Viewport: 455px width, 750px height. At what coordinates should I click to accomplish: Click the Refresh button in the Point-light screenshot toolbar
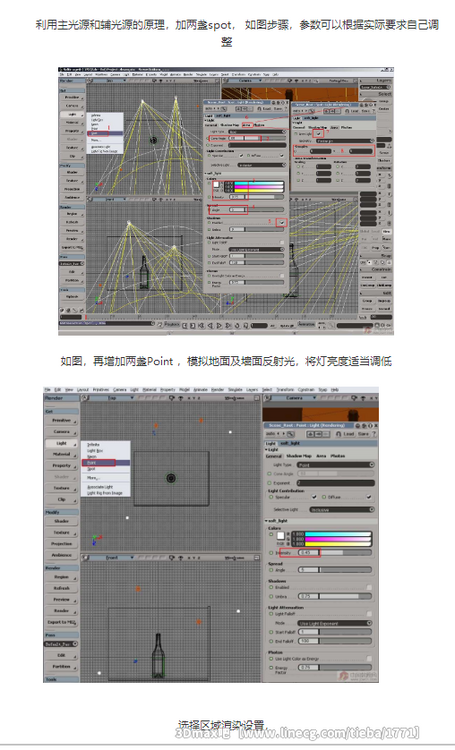click(62, 588)
